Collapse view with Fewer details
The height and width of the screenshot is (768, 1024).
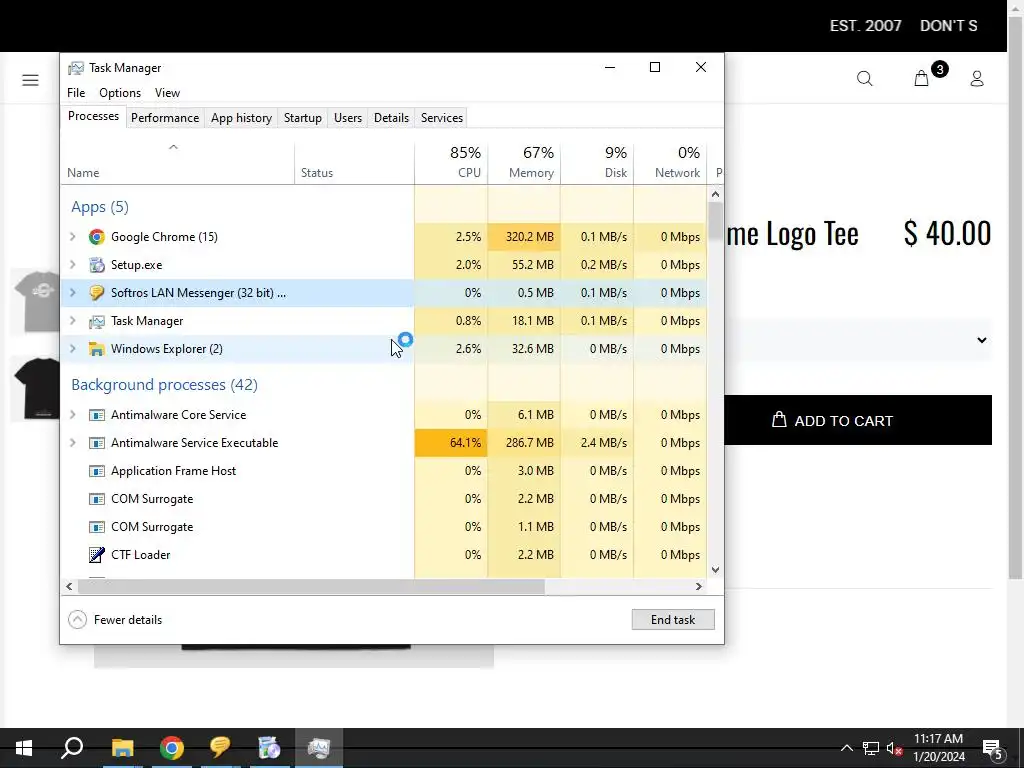(x=116, y=620)
